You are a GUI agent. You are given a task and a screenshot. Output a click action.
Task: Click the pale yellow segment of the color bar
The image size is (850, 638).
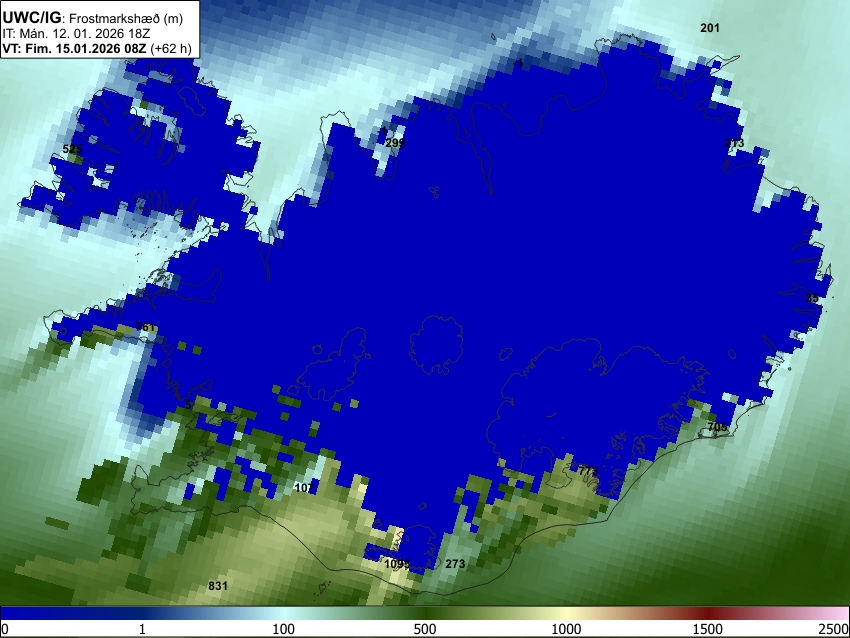click(x=566, y=613)
